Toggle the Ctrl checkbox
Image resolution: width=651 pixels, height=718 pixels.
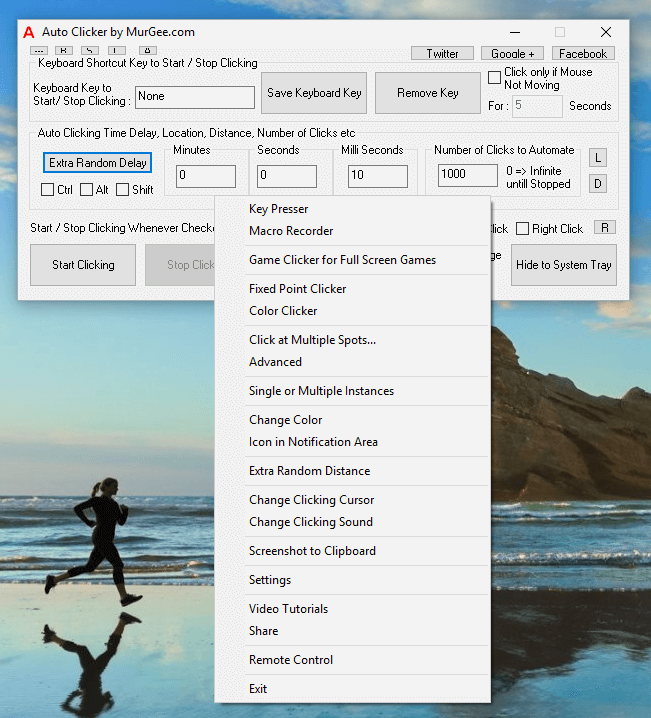[x=48, y=190]
